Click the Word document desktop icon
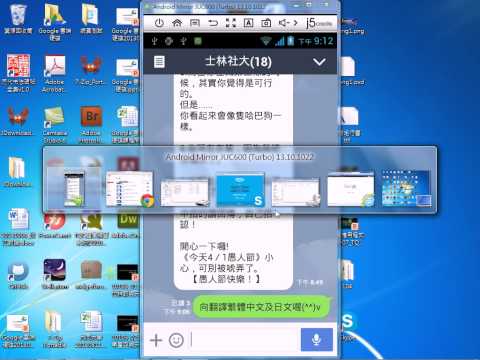This screenshot has height=360, width=480. [18, 227]
